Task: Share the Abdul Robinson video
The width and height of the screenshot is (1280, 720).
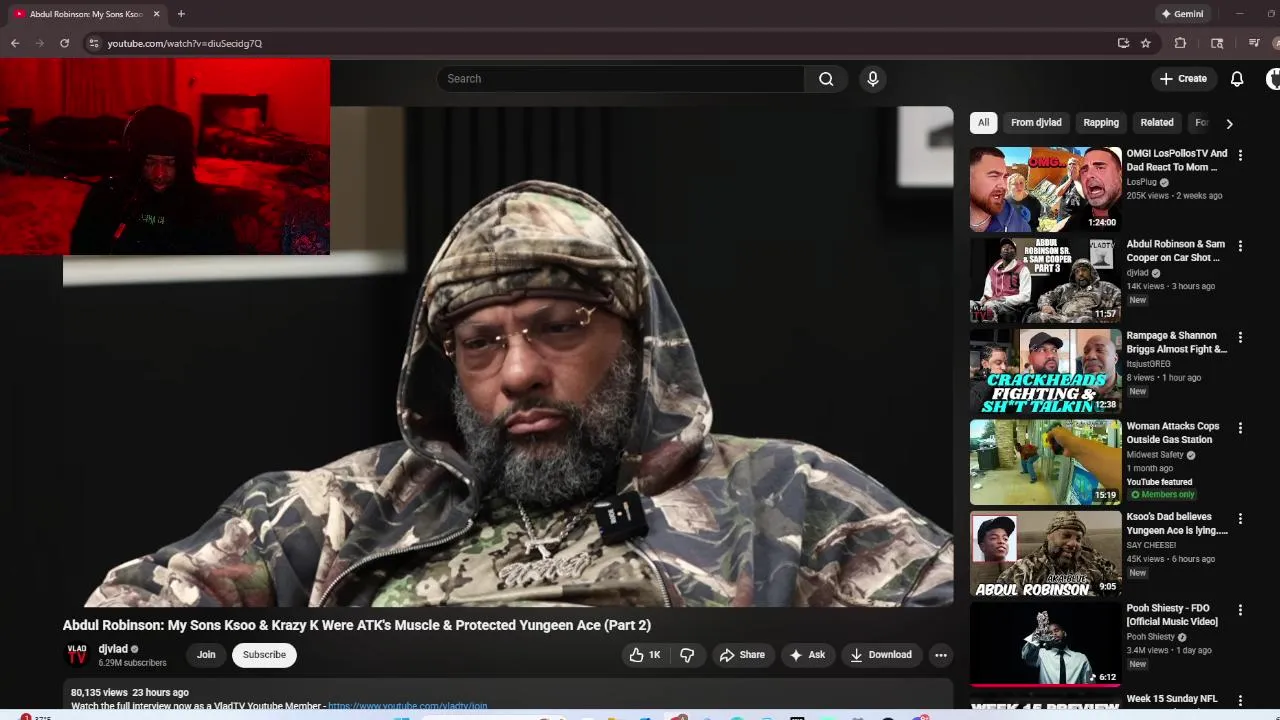Action: coord(742,655)
